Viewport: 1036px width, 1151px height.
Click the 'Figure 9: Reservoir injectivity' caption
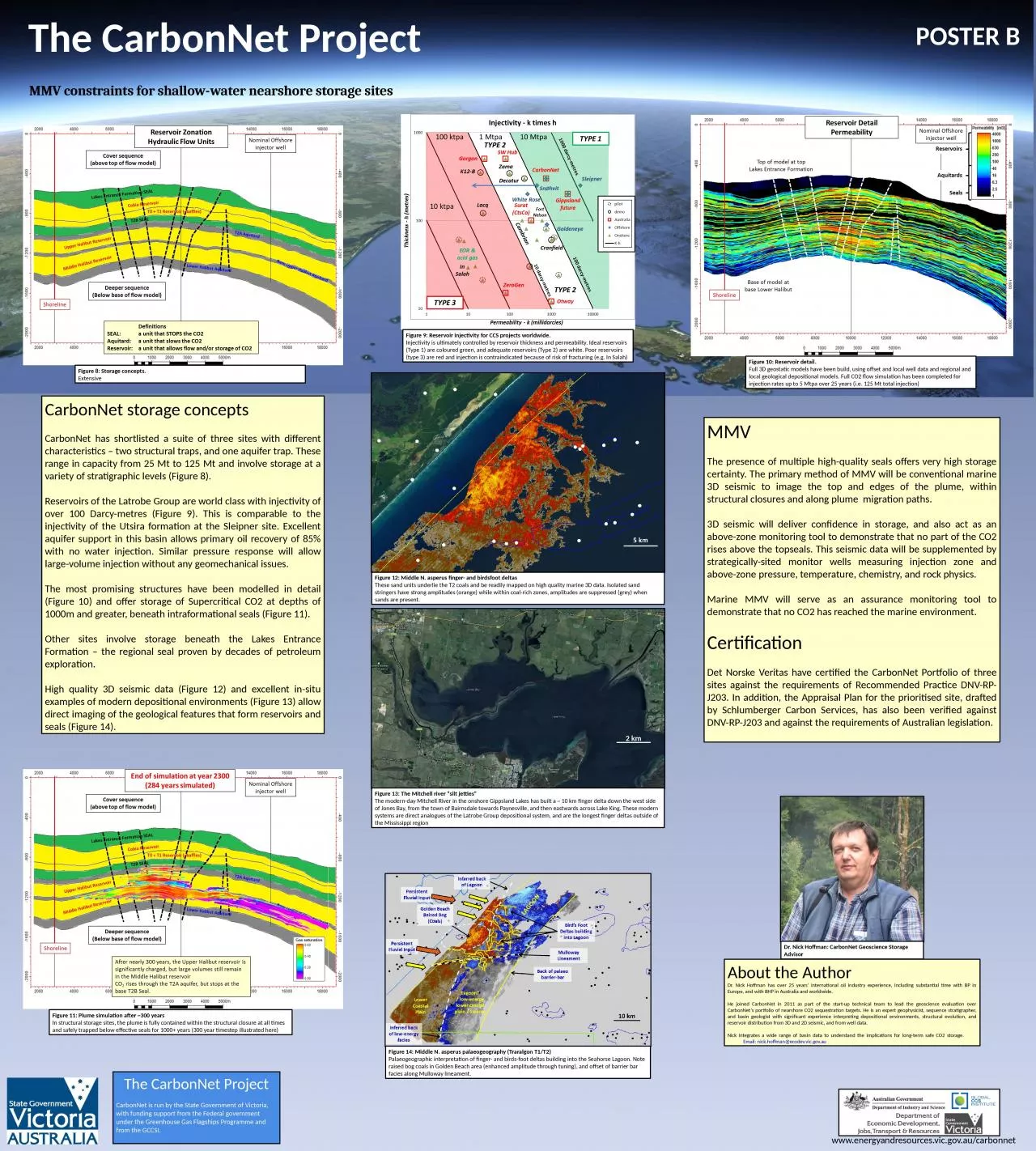[x=517, y=346]
